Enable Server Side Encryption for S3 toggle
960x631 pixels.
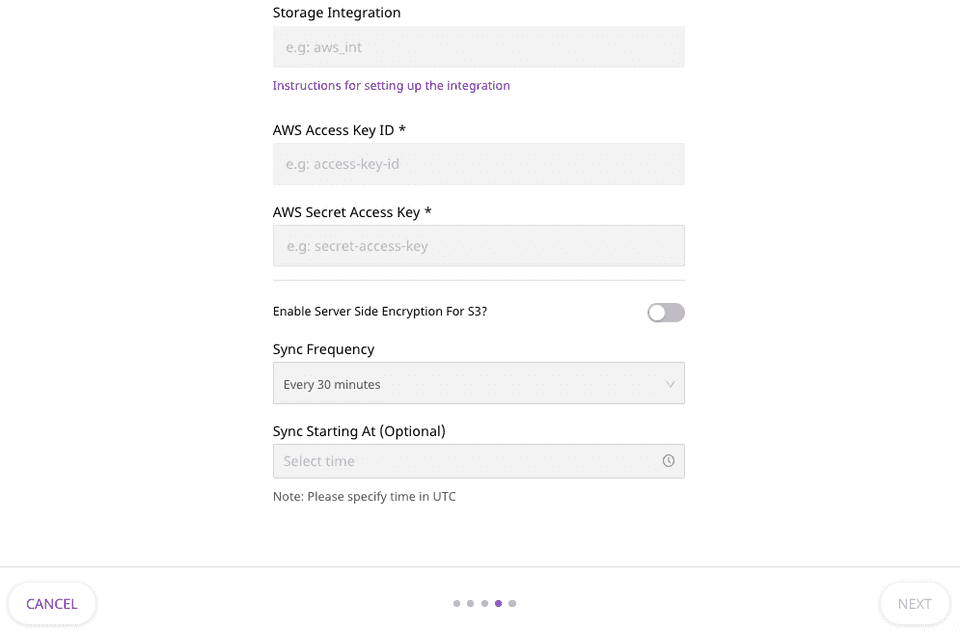tap(665, 313)
